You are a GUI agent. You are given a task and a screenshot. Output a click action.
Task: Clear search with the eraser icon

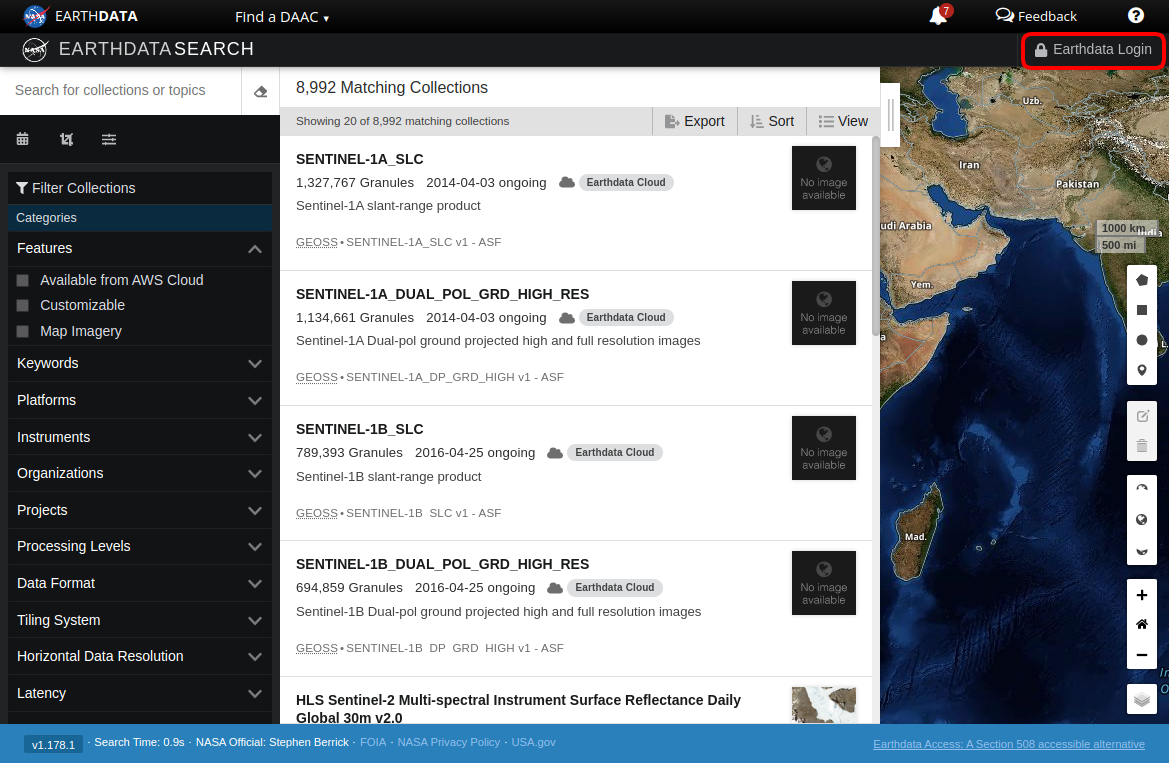[260, 91]
